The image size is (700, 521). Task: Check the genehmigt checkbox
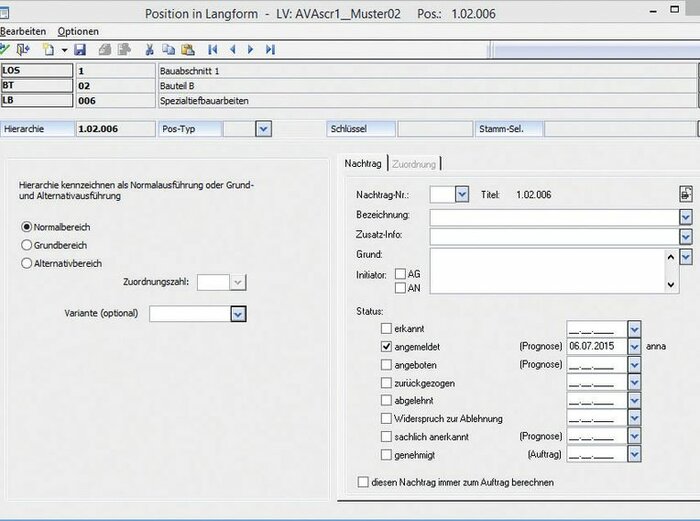coord(386,455)
